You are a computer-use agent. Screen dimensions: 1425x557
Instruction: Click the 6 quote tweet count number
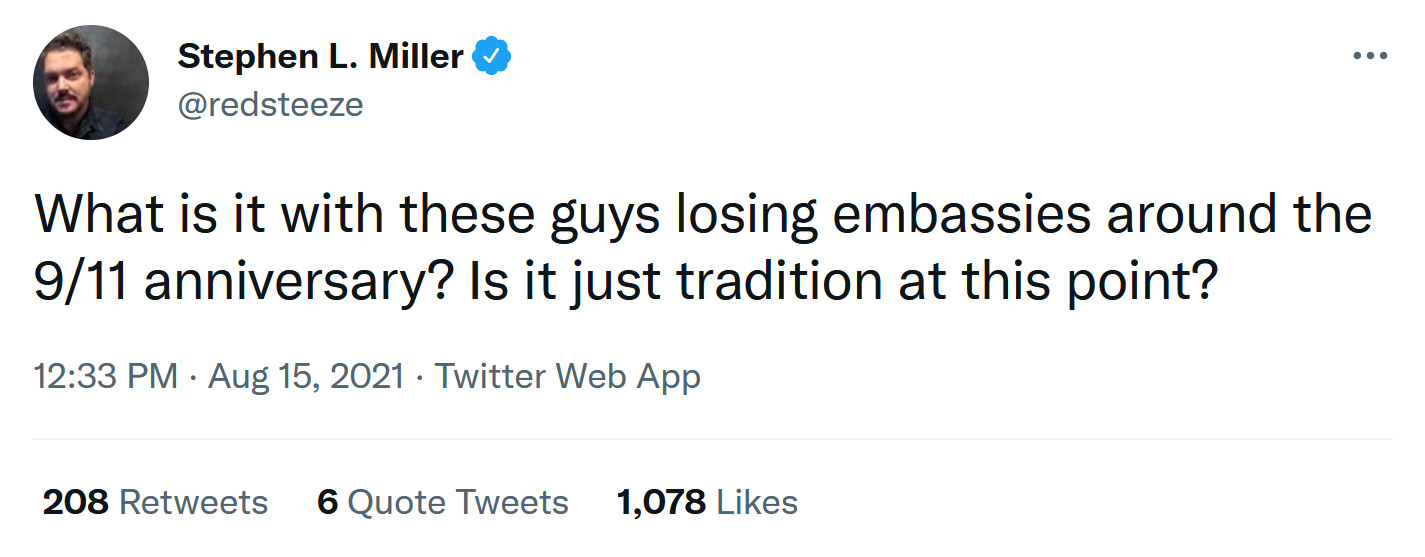(x=327, y=502)
